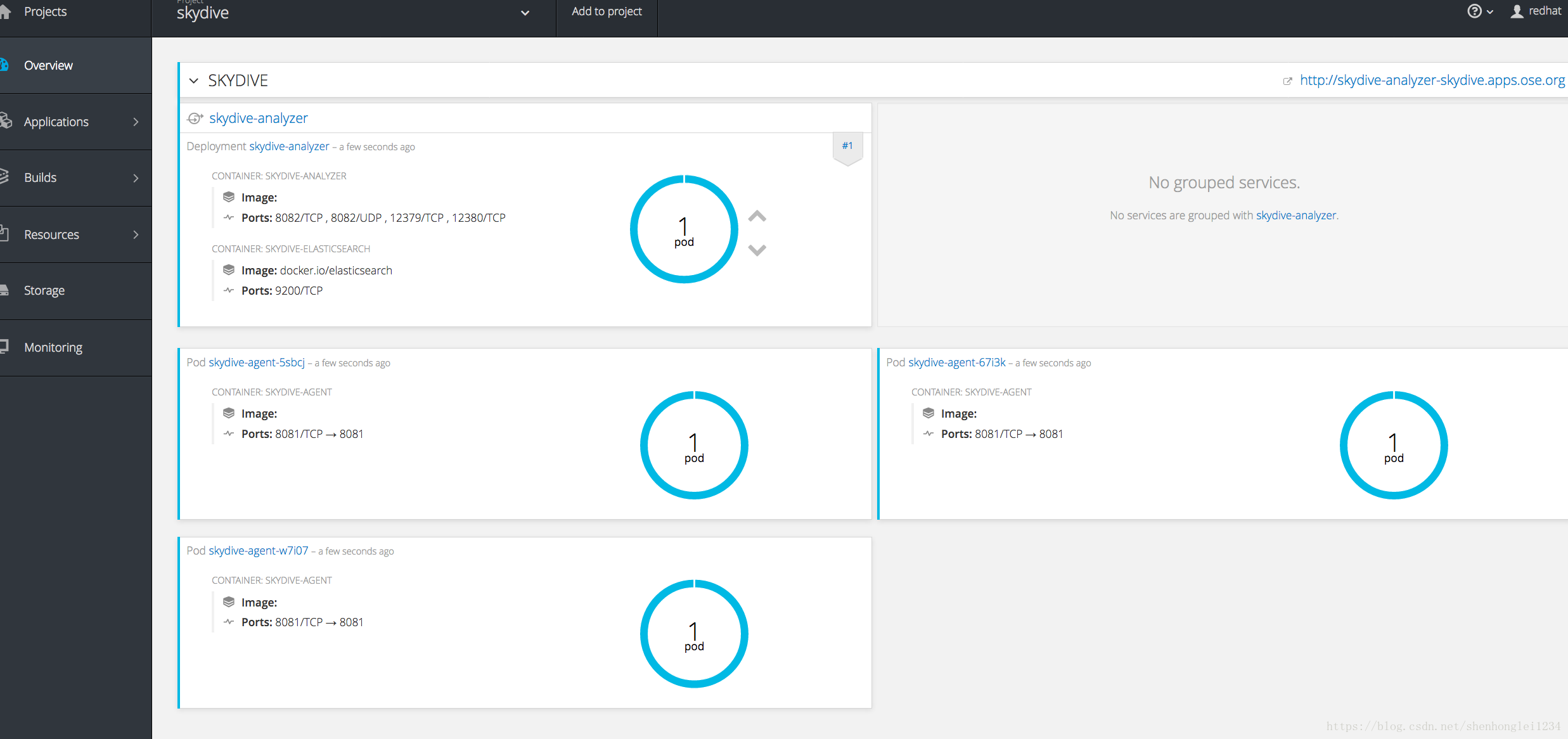Expand the skydive project dropdown
This screenshot has width=1568, height=739.
coord(527,13)
